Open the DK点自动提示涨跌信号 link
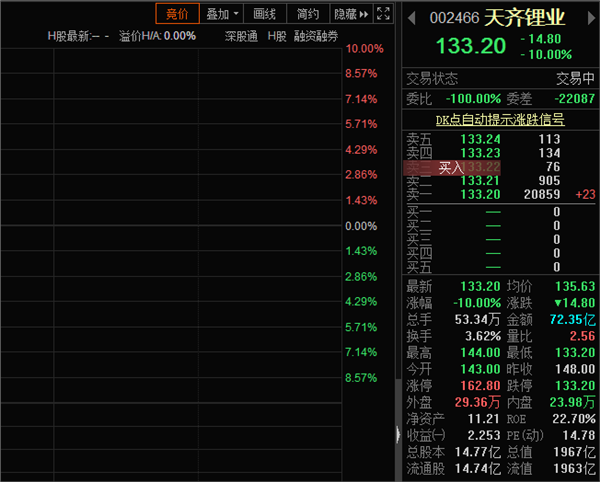Image resolution: width=600 pixels, height=482 pixels. point(500,120)
